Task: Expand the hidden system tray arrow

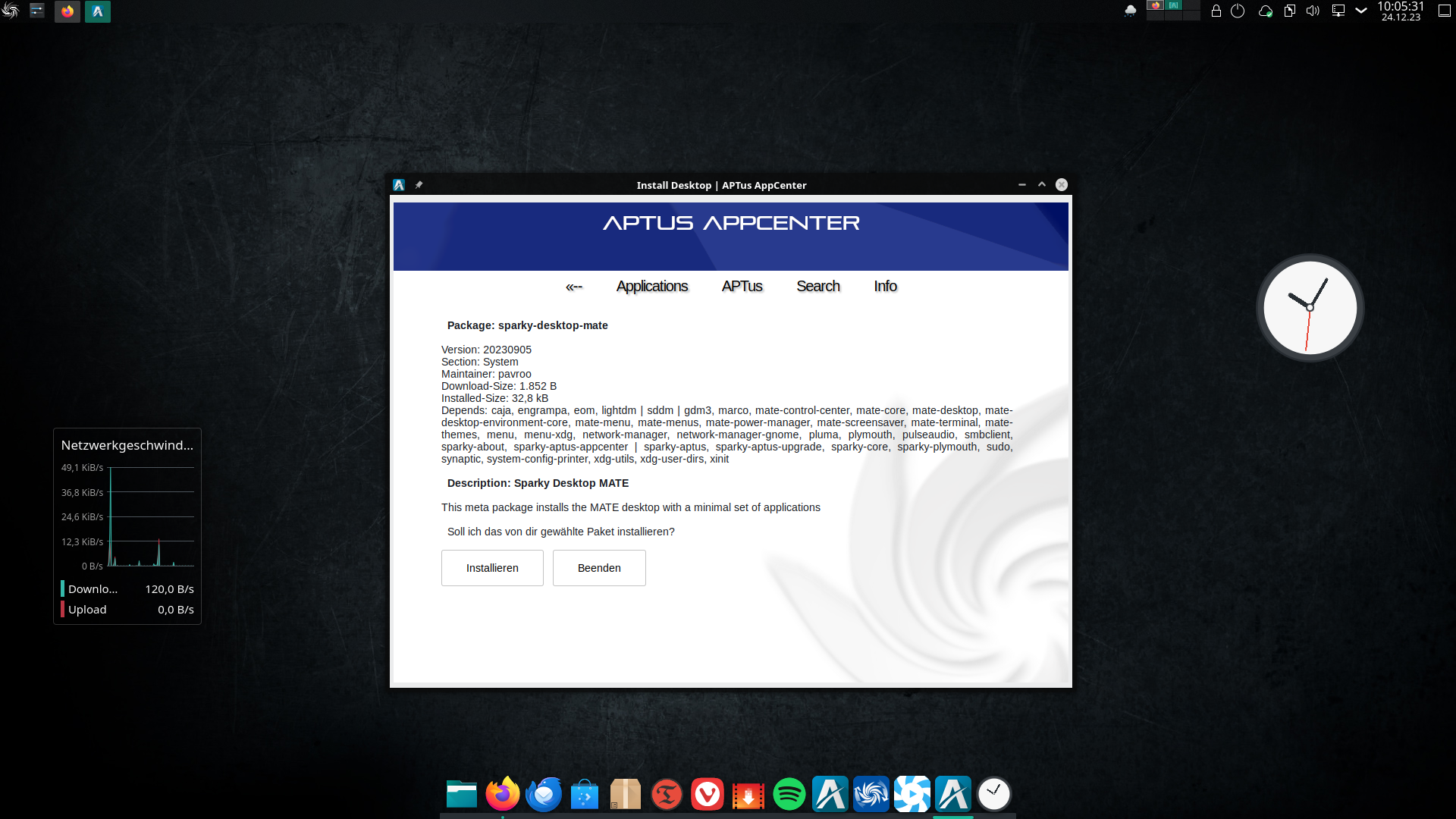Action: [x=1361, y=11]
